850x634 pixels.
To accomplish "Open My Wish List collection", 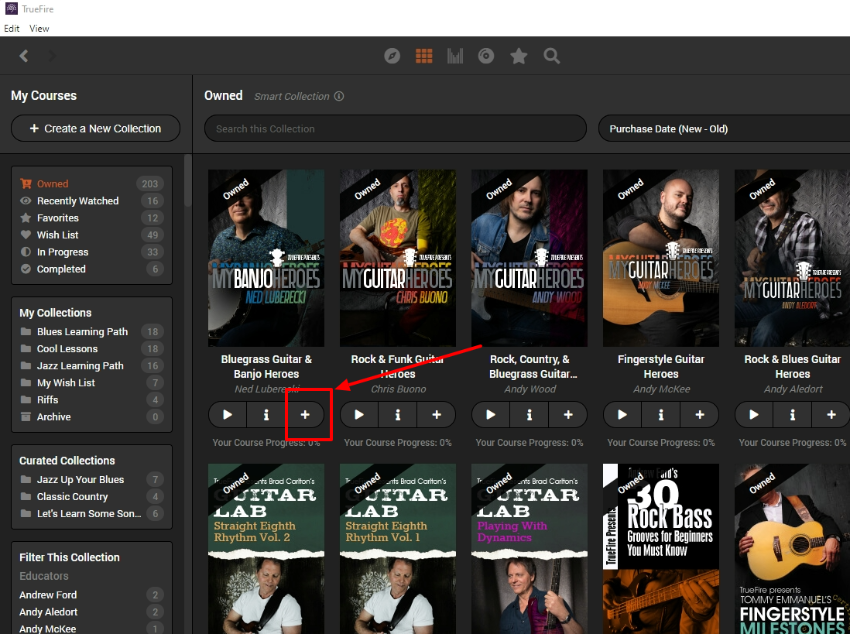I will [x=92, y=383].
